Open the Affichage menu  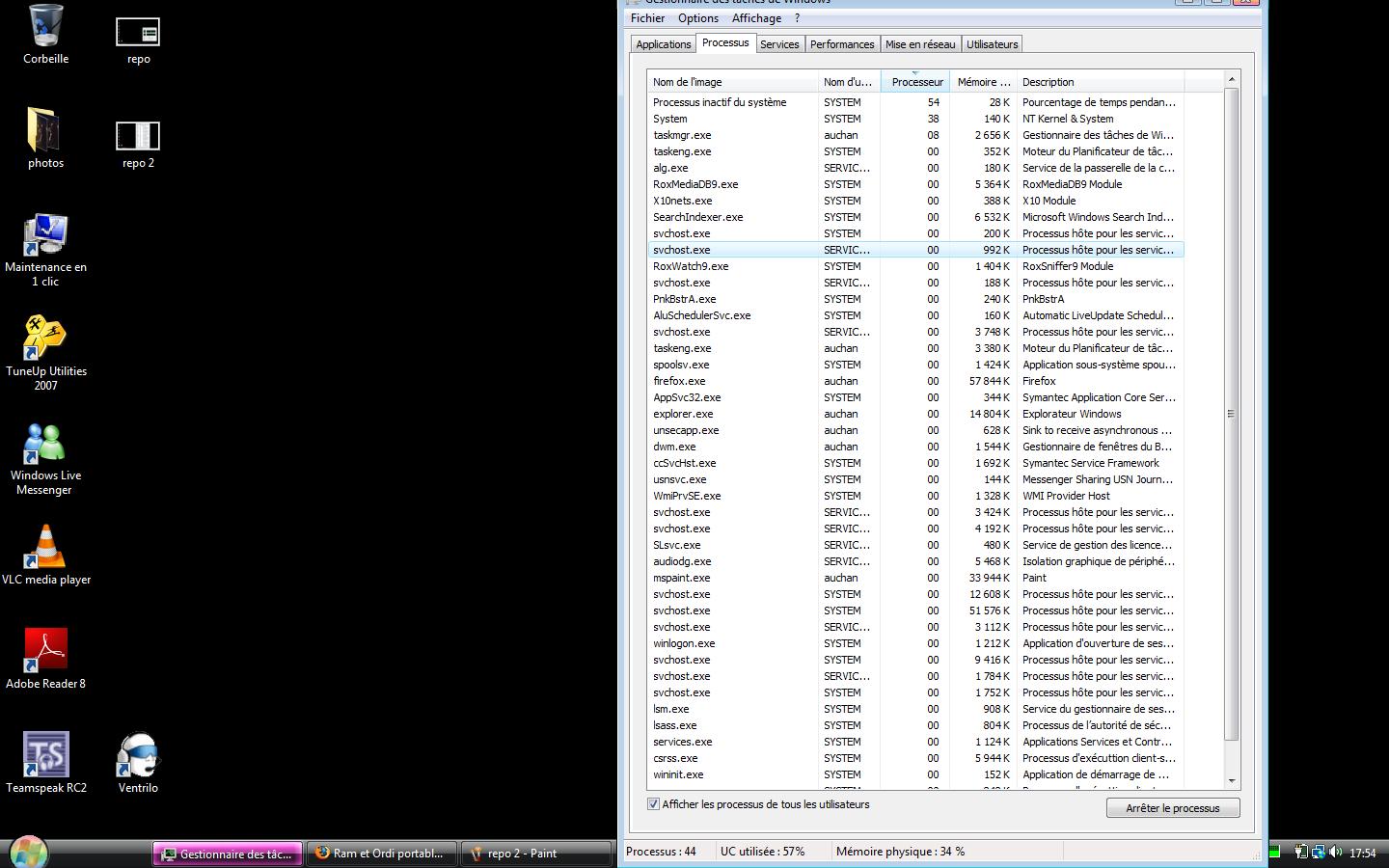coord(756,18)
